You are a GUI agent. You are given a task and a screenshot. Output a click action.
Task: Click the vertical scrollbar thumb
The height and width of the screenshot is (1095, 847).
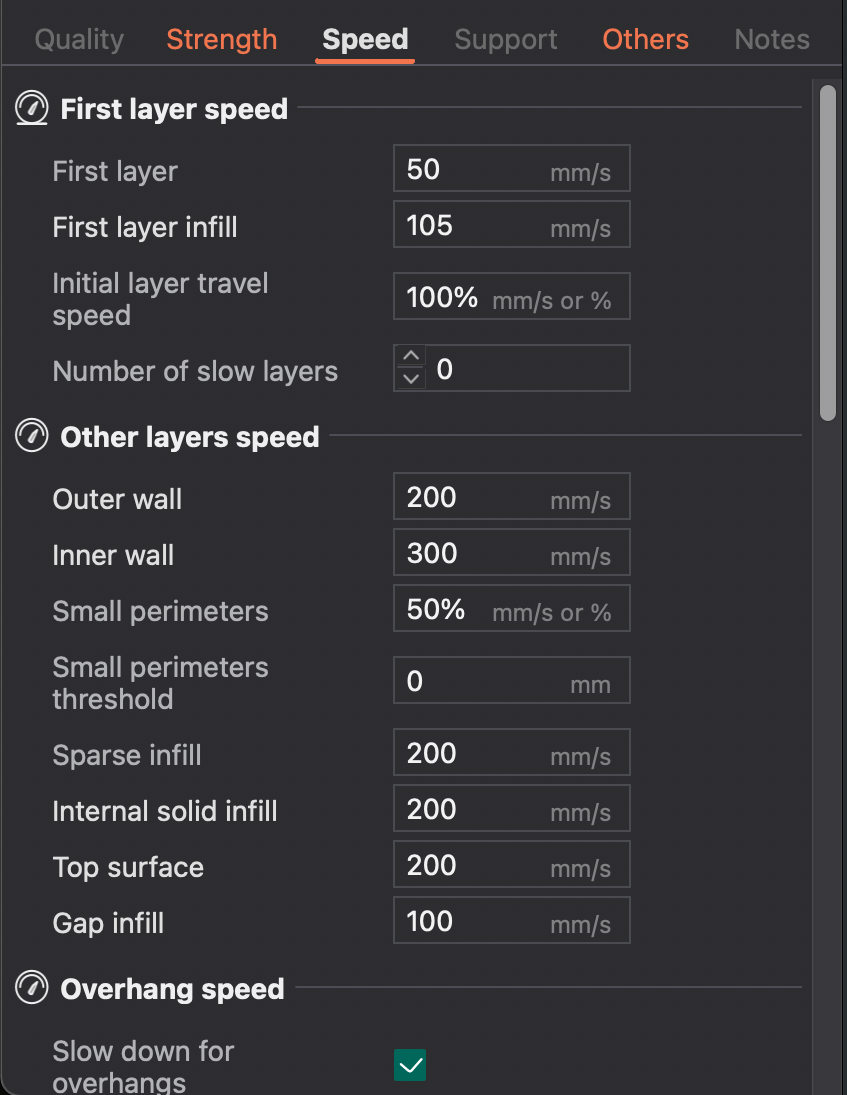827,253
